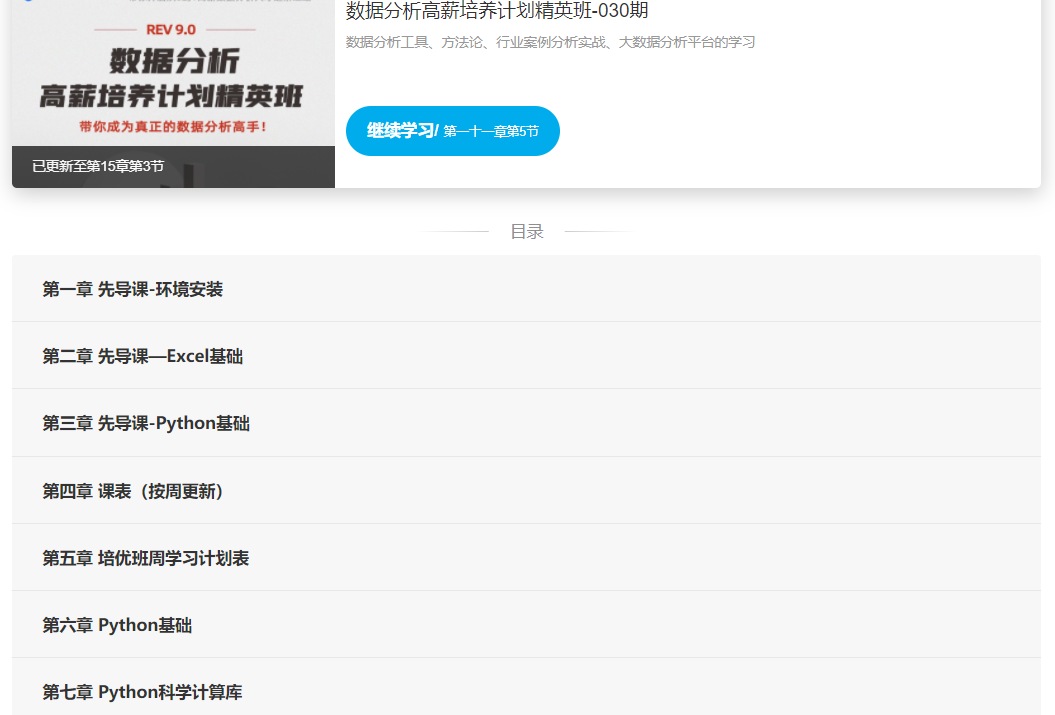The height and width of the screenshot is (715, 1055).
Task: Expand 第一章 先导课-环境安装
Action: pos(526,289)
